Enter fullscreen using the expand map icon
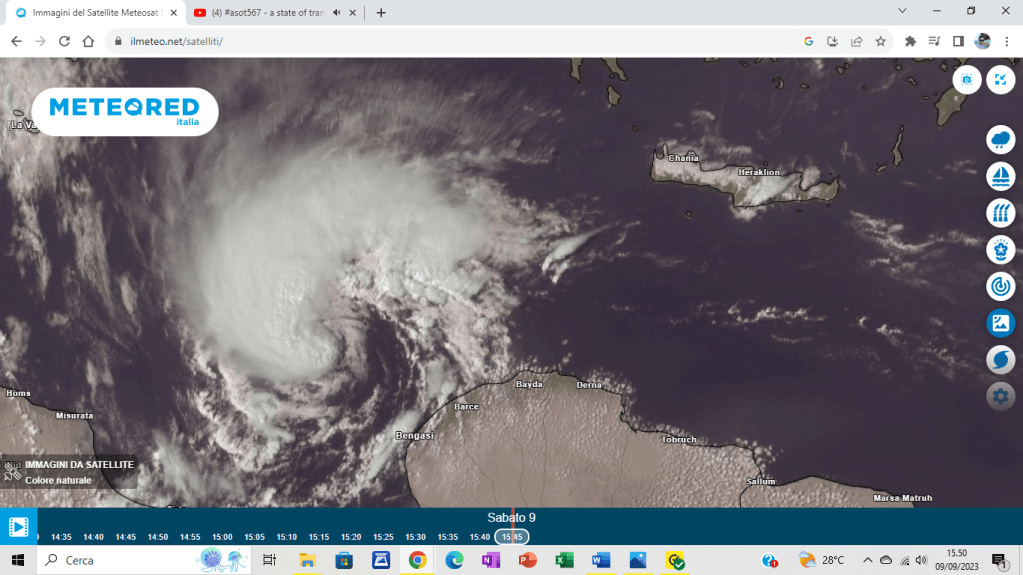 1001,80
